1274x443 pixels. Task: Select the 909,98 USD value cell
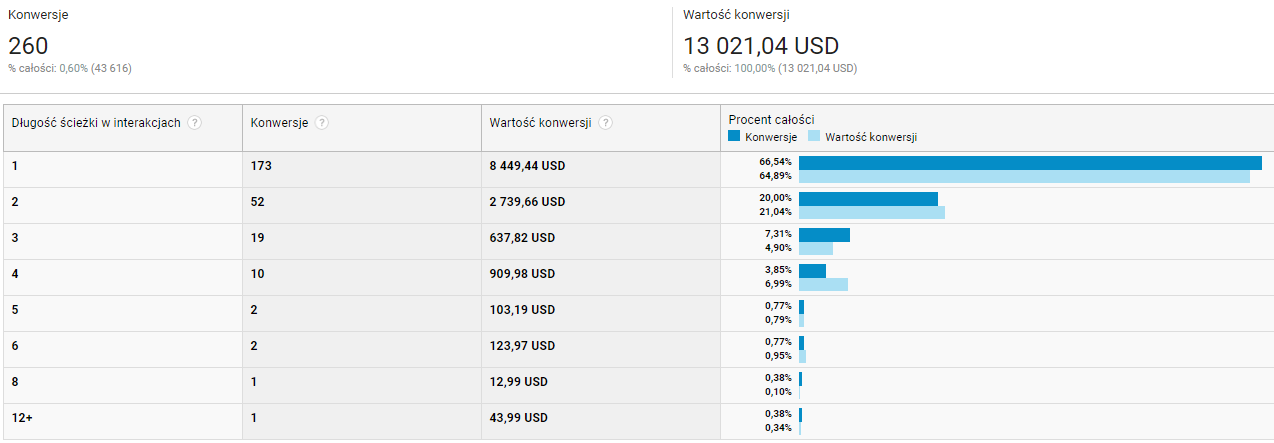point(522,274)
